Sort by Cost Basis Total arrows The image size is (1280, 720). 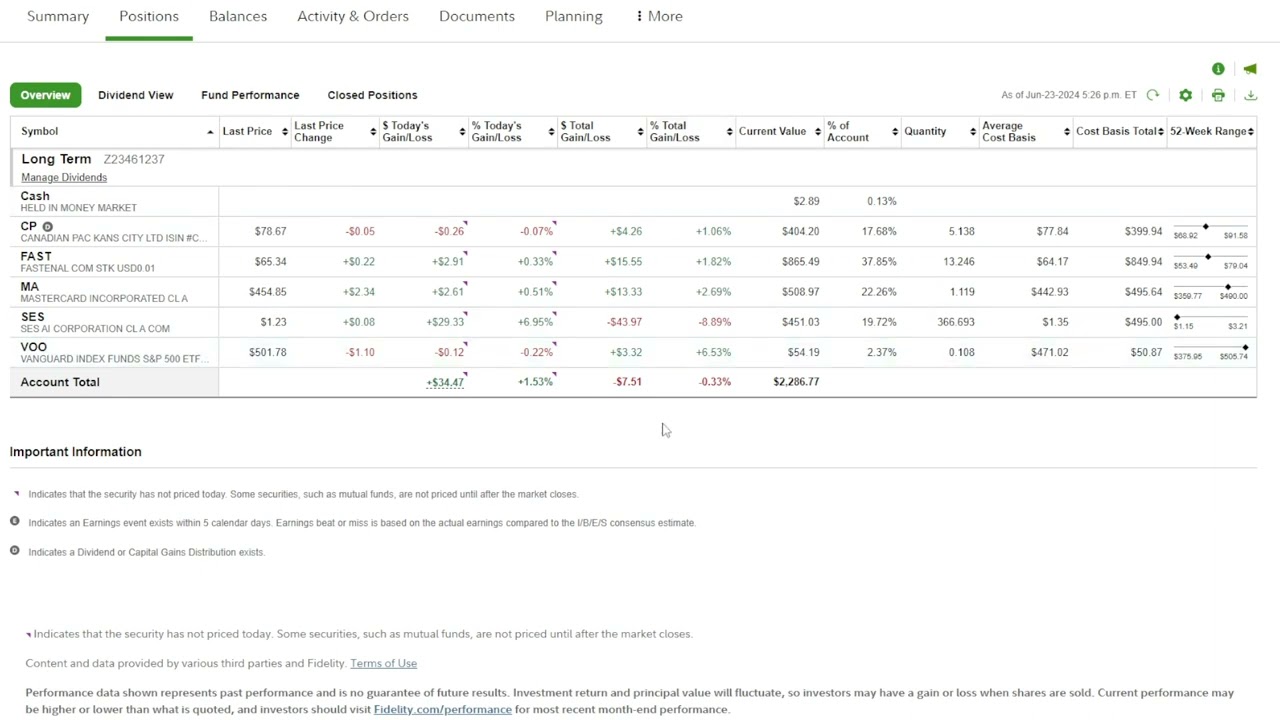(x=1161, y=132)
